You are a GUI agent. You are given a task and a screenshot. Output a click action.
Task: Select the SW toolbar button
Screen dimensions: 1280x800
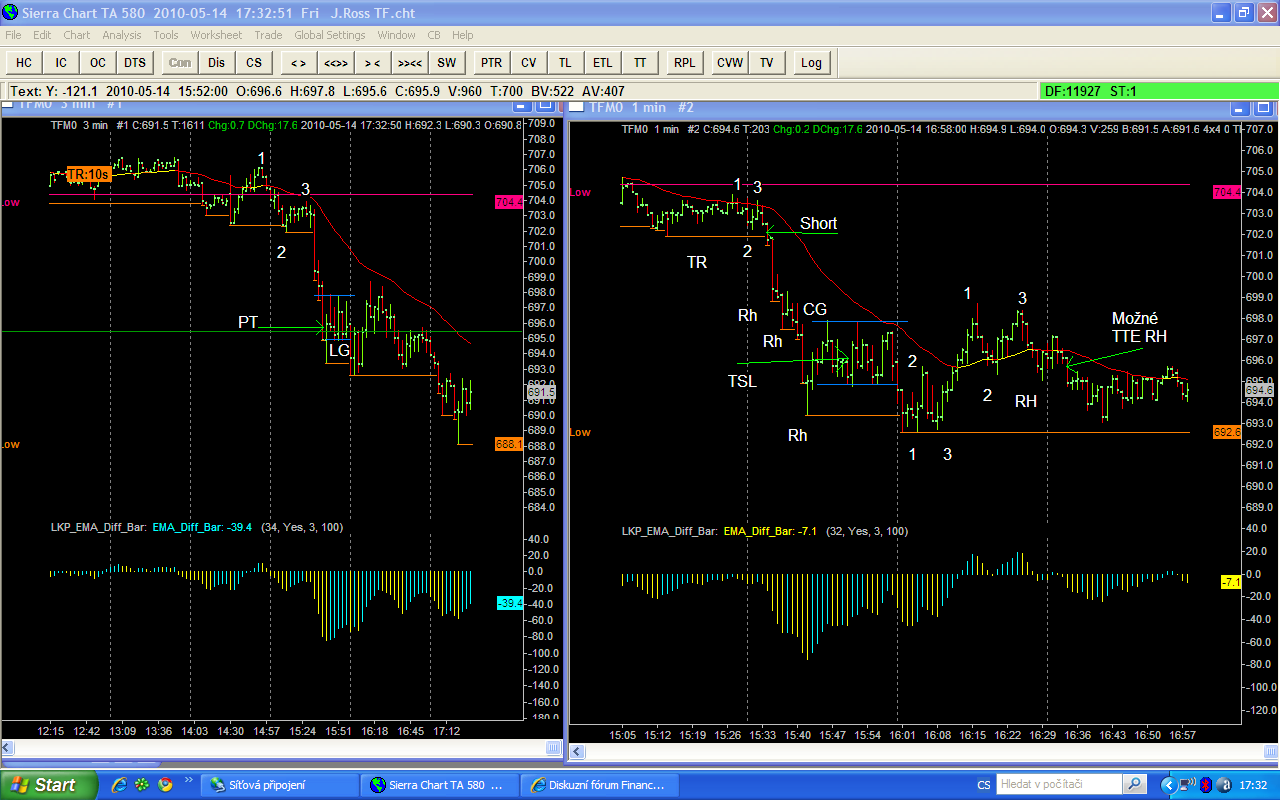(446, 62)
